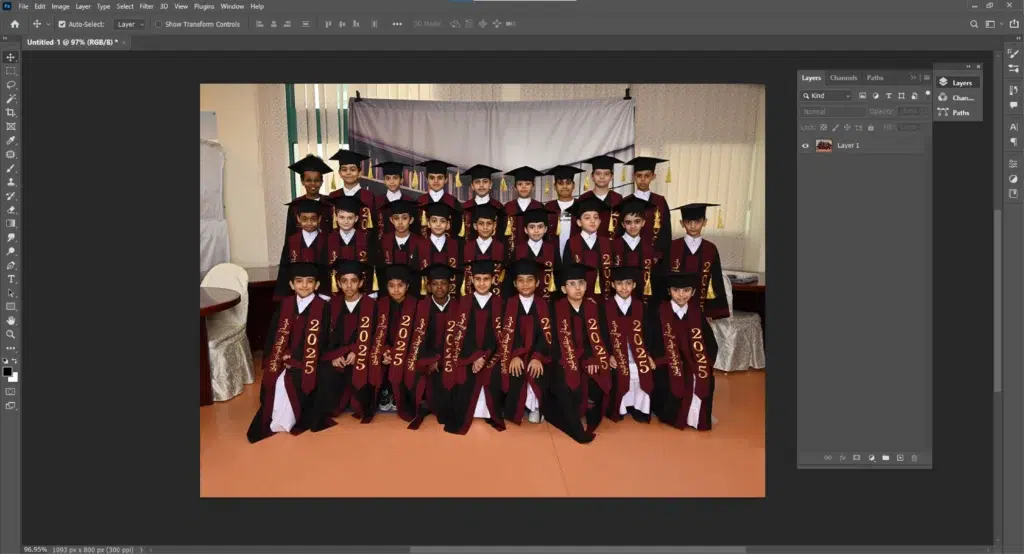Screen dimensions: 1024x554
Task: Open the Kind filter dropdown
Action: pos(826,96)
